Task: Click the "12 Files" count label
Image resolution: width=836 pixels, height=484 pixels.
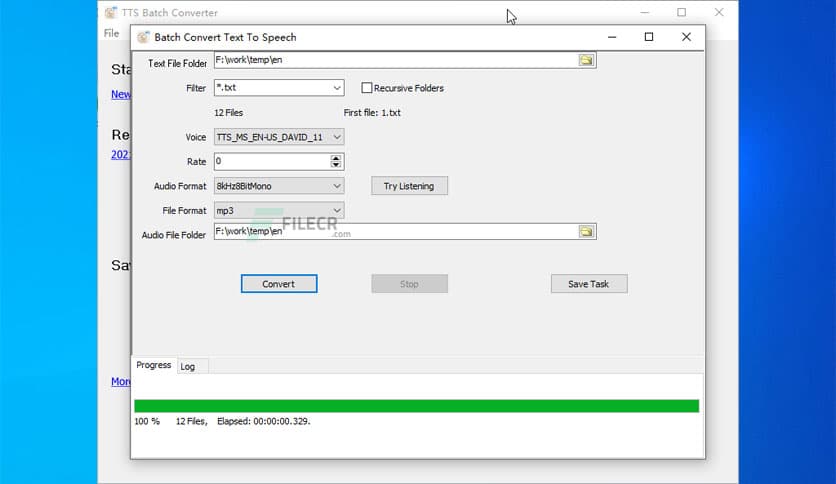Action: coord(229,113)
